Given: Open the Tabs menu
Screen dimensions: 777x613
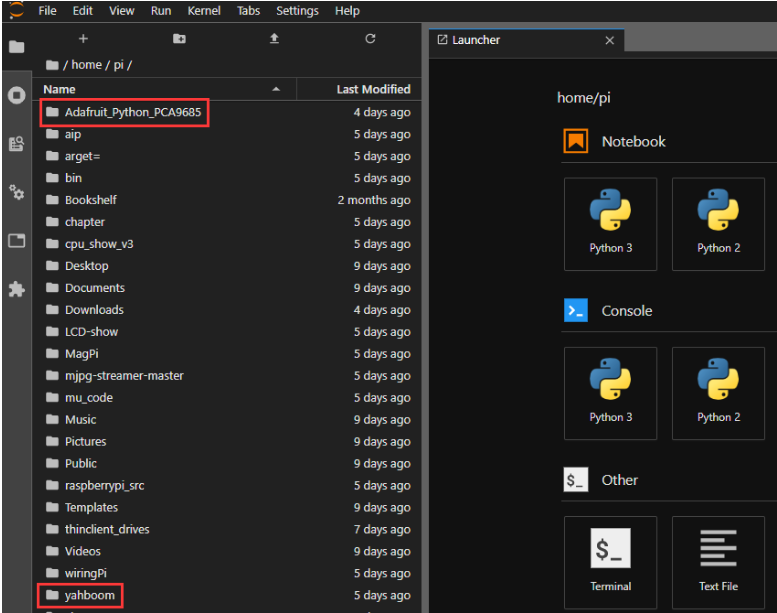Looking at the screenshot, I should point(248,11).
